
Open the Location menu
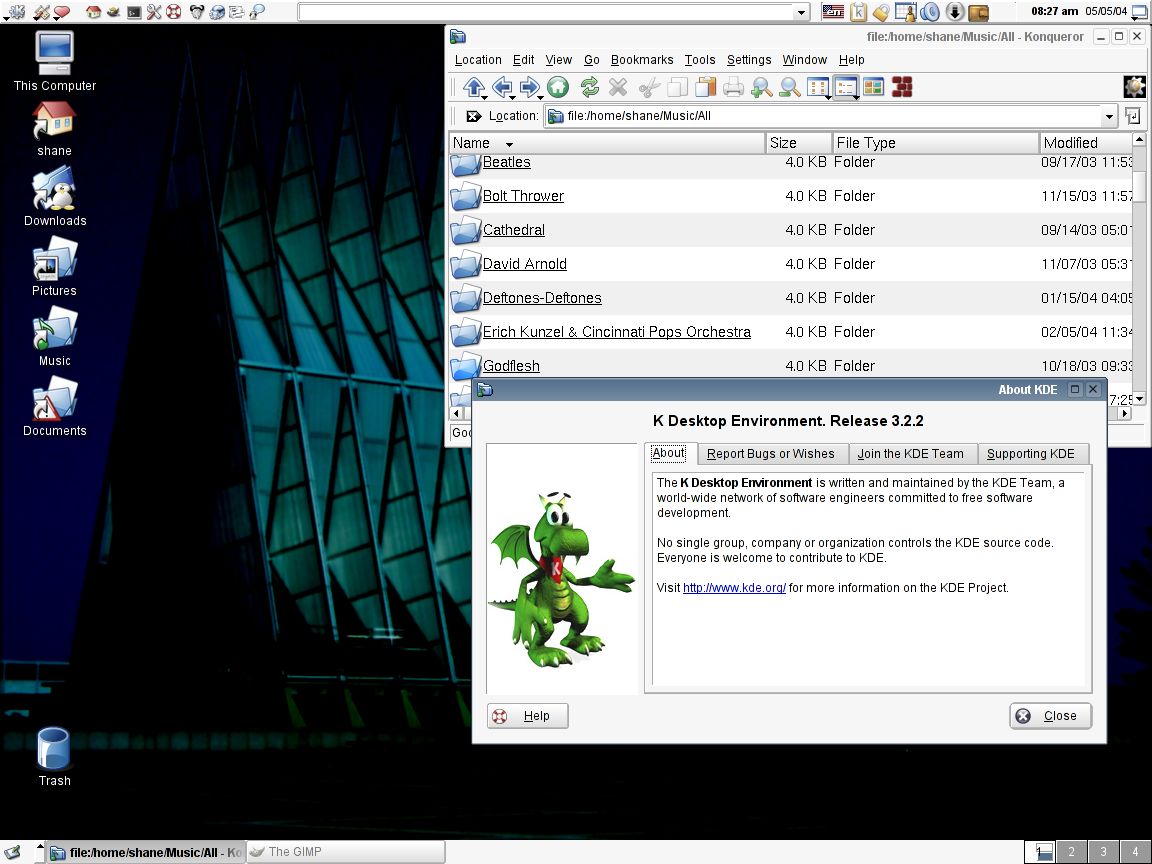pyautogui.click(x=478, y=60)
